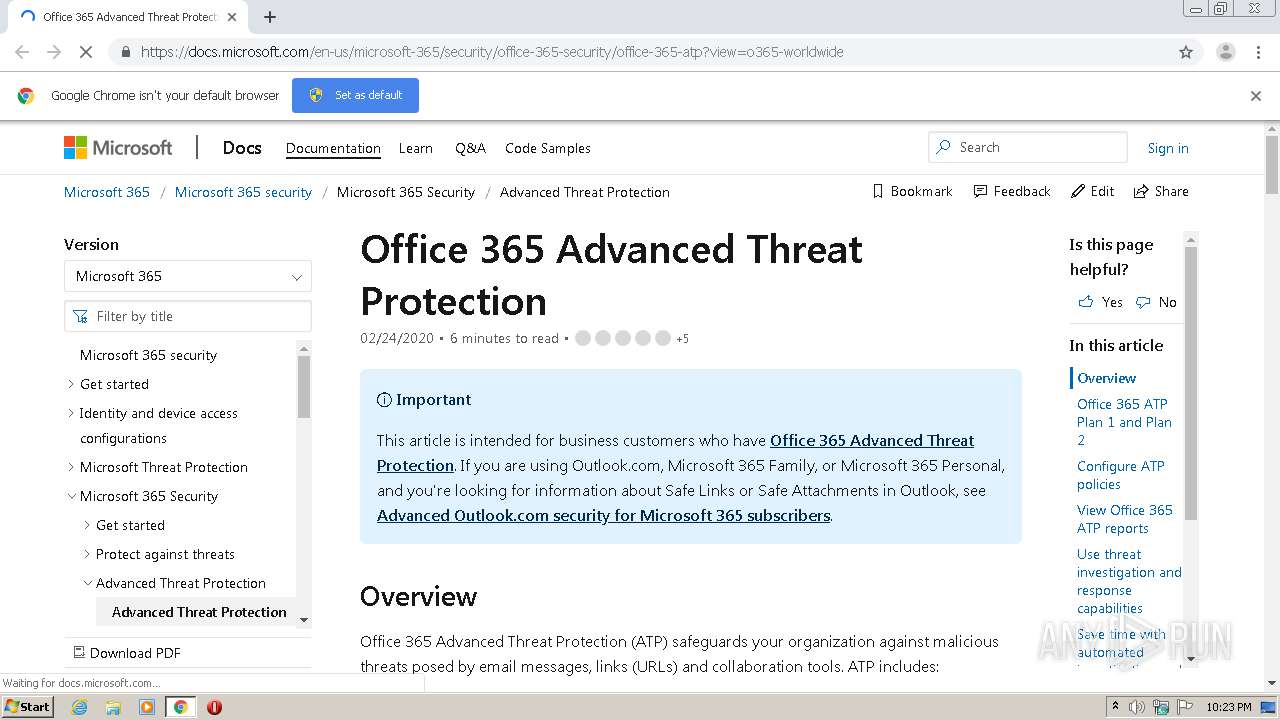The height and width of the screenshot is (720, 1280).
Task: Expand the Get started node under Microsoft 365 security
Action: (71, 384)
